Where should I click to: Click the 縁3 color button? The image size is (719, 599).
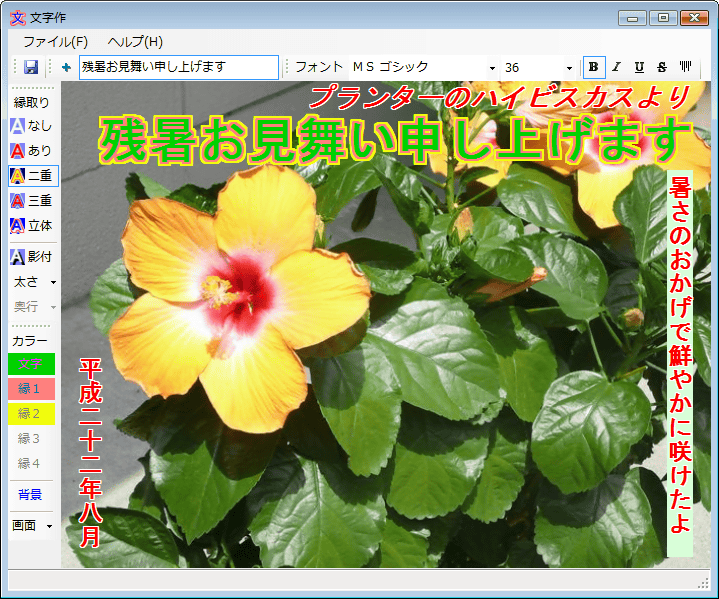(29, 439)
